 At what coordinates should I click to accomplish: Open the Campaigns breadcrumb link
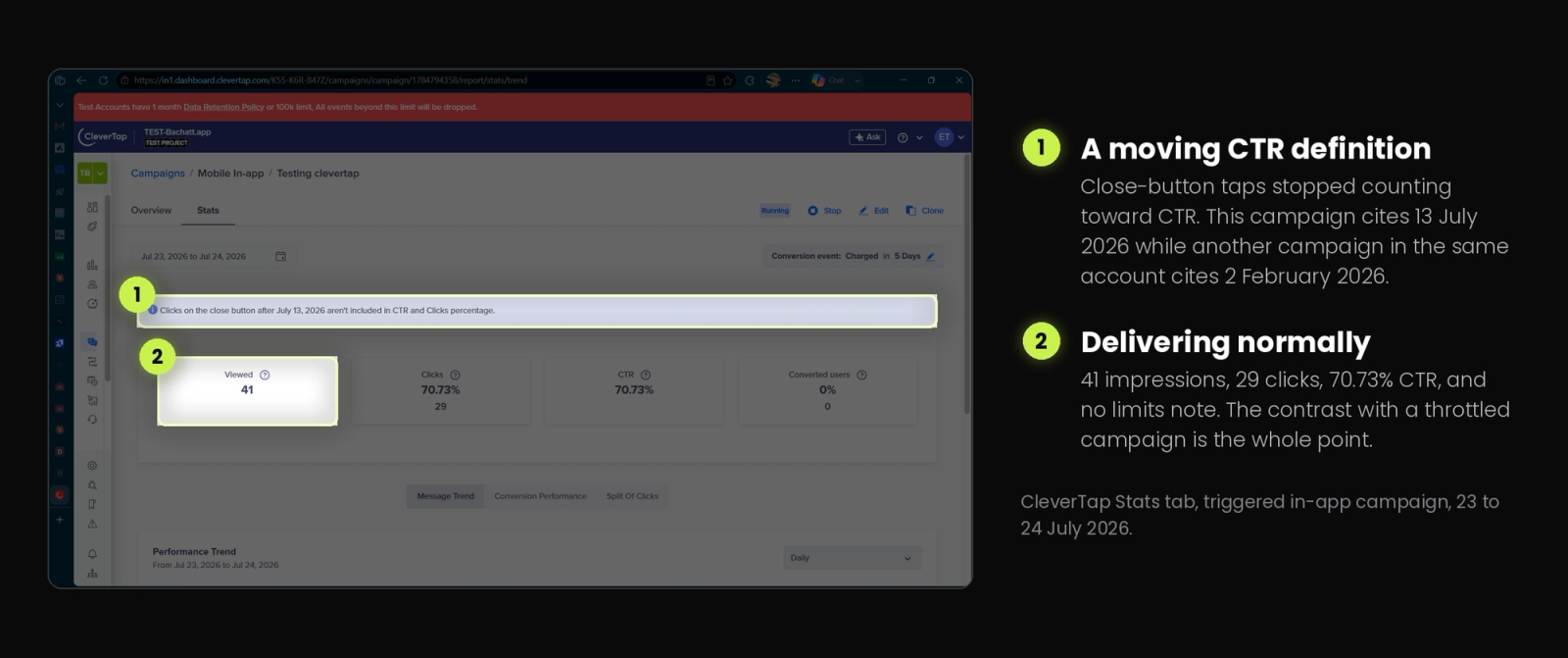coord(158,174)
